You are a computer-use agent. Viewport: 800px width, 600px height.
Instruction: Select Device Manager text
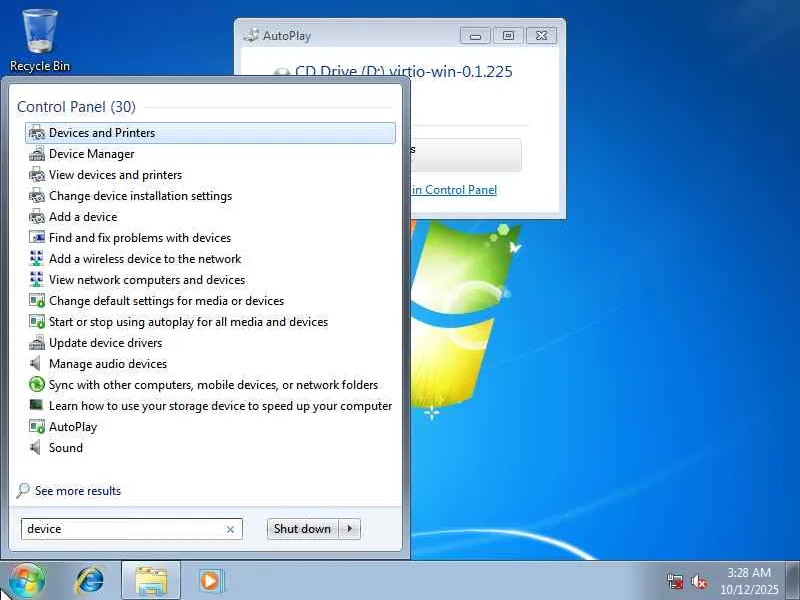point(92,154)
